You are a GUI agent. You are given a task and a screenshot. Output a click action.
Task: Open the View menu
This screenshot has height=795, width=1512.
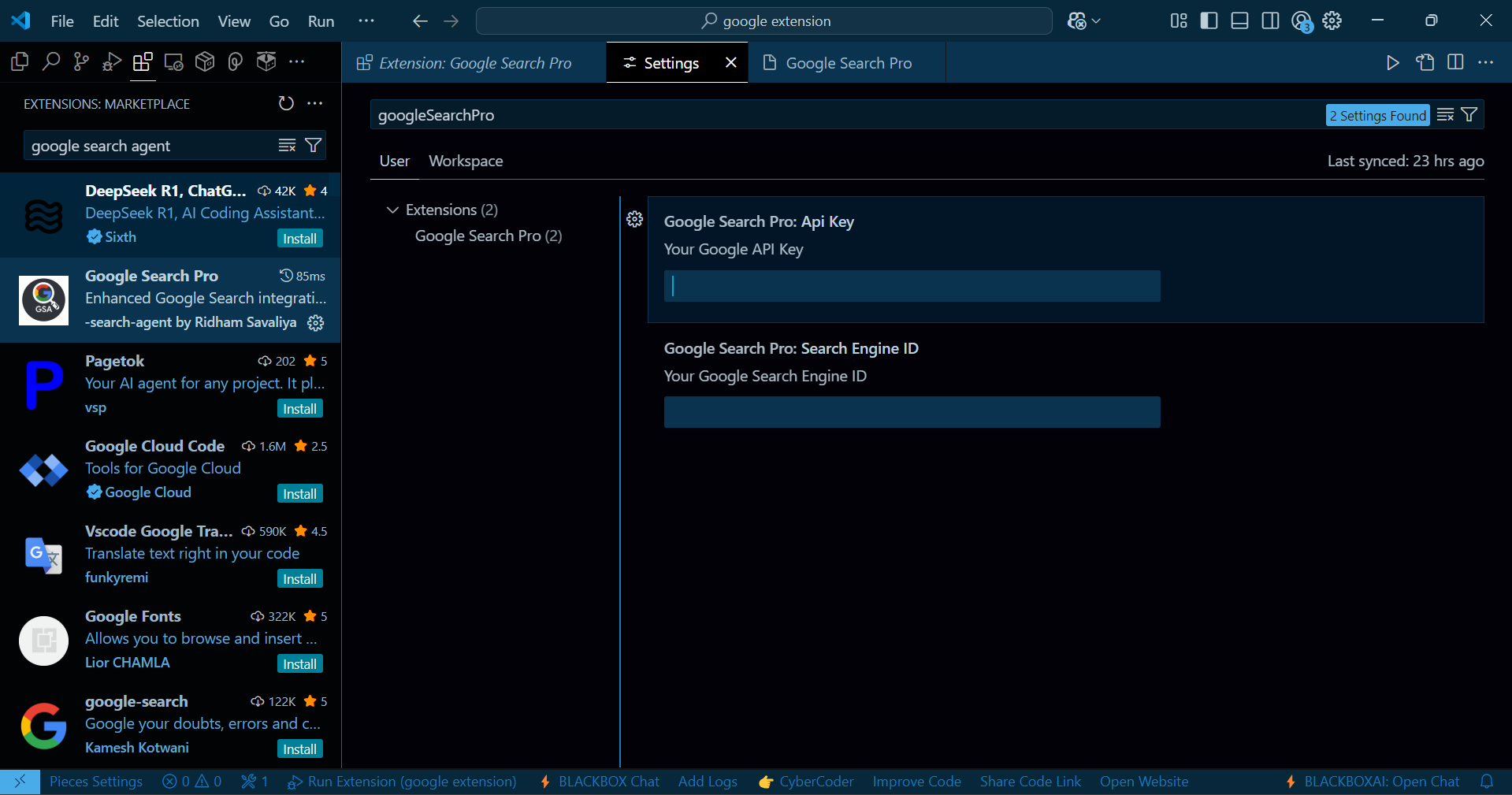point(234,21)
